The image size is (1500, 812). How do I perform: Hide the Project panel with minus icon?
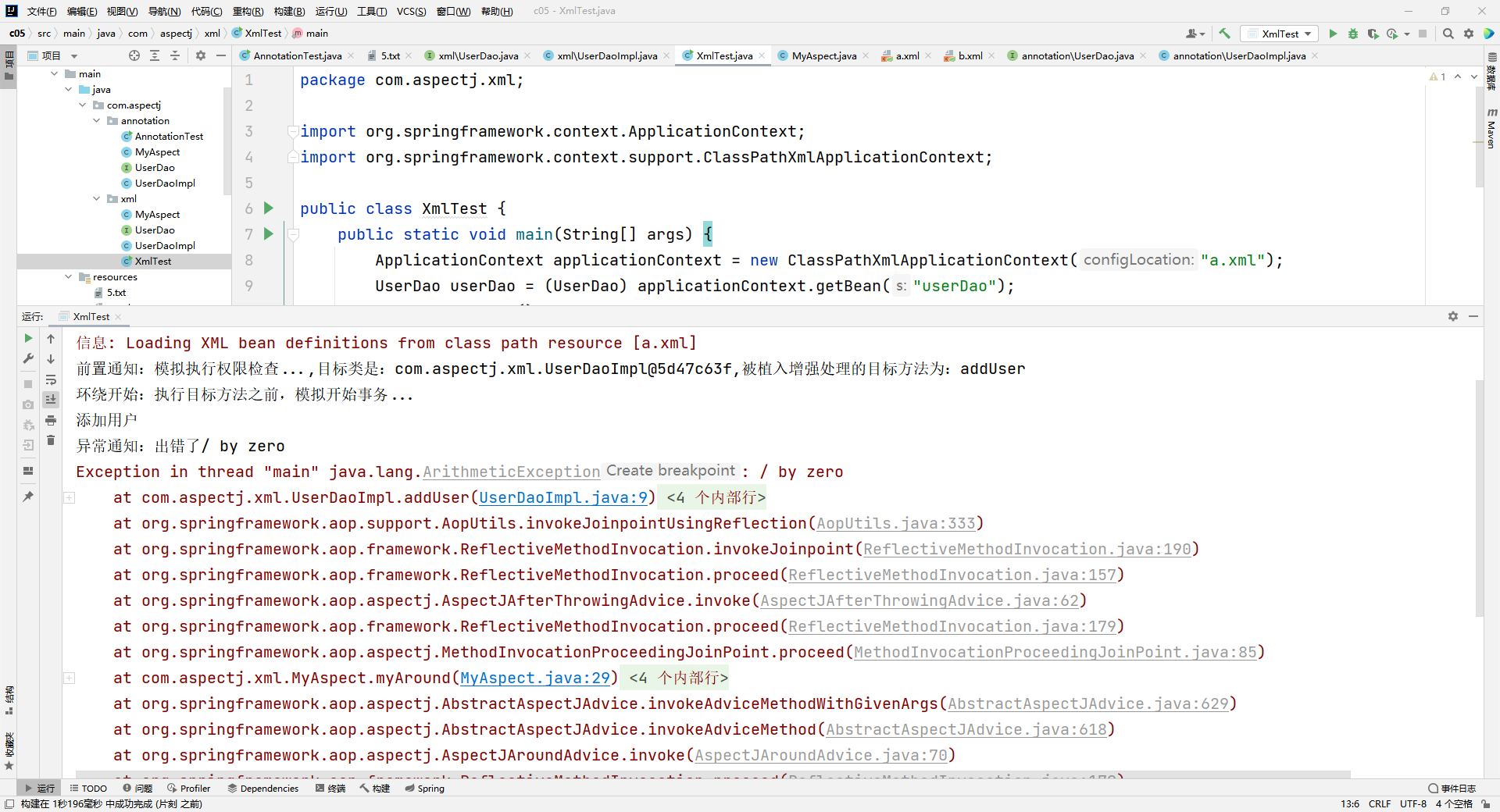coord(221,55)
